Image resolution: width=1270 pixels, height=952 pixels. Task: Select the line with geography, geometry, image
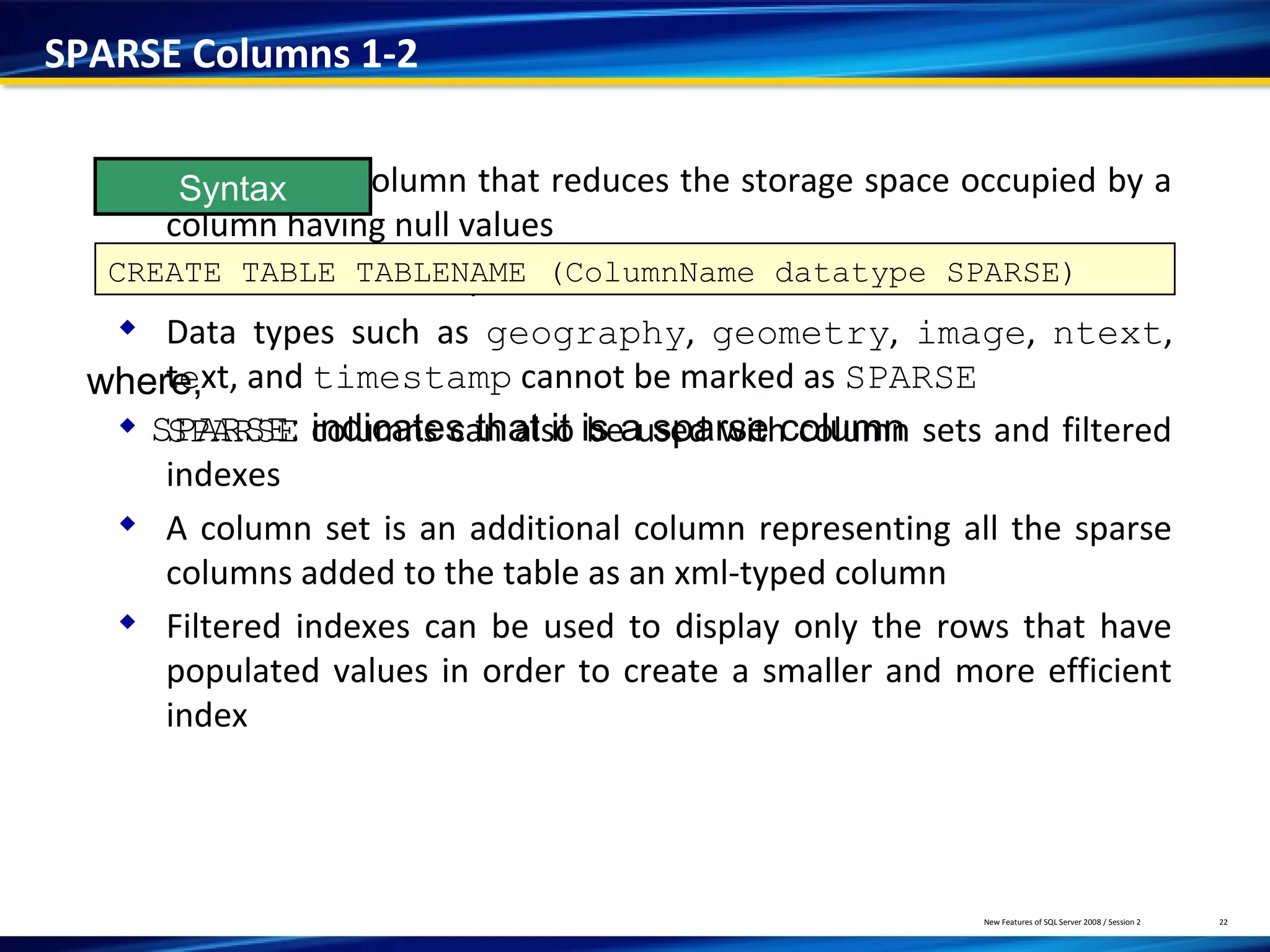[x=668, y=333]
